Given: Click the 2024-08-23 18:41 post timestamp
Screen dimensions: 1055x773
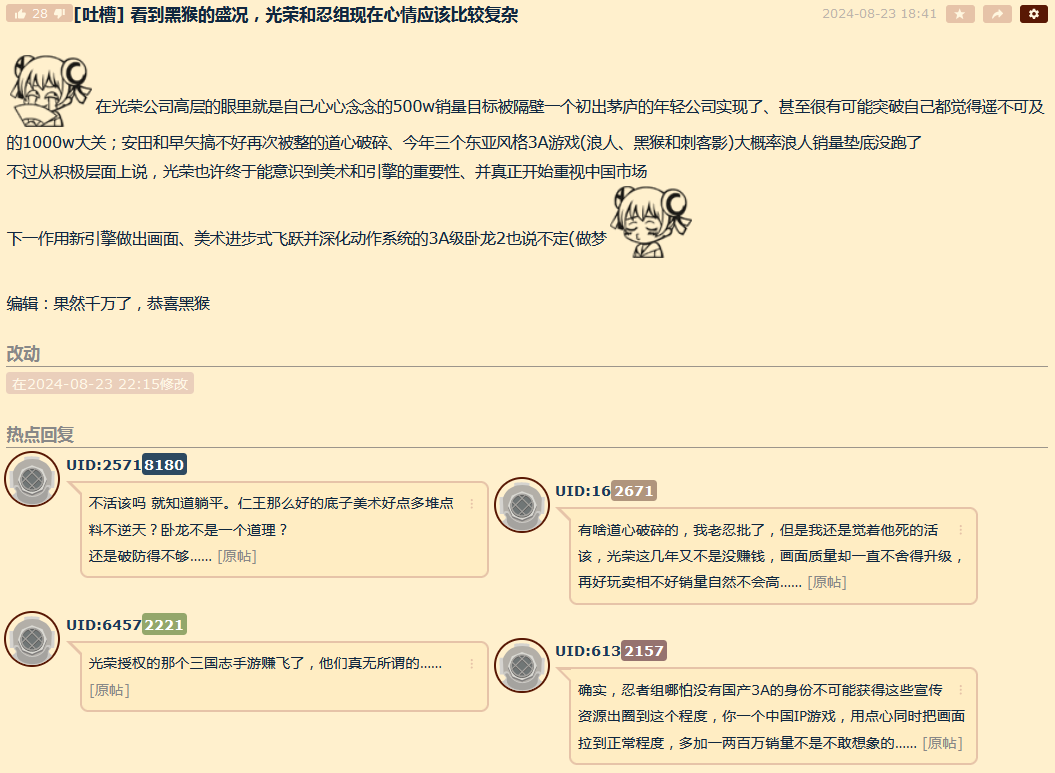Looking at the screenshot, I should pos(879,14).
